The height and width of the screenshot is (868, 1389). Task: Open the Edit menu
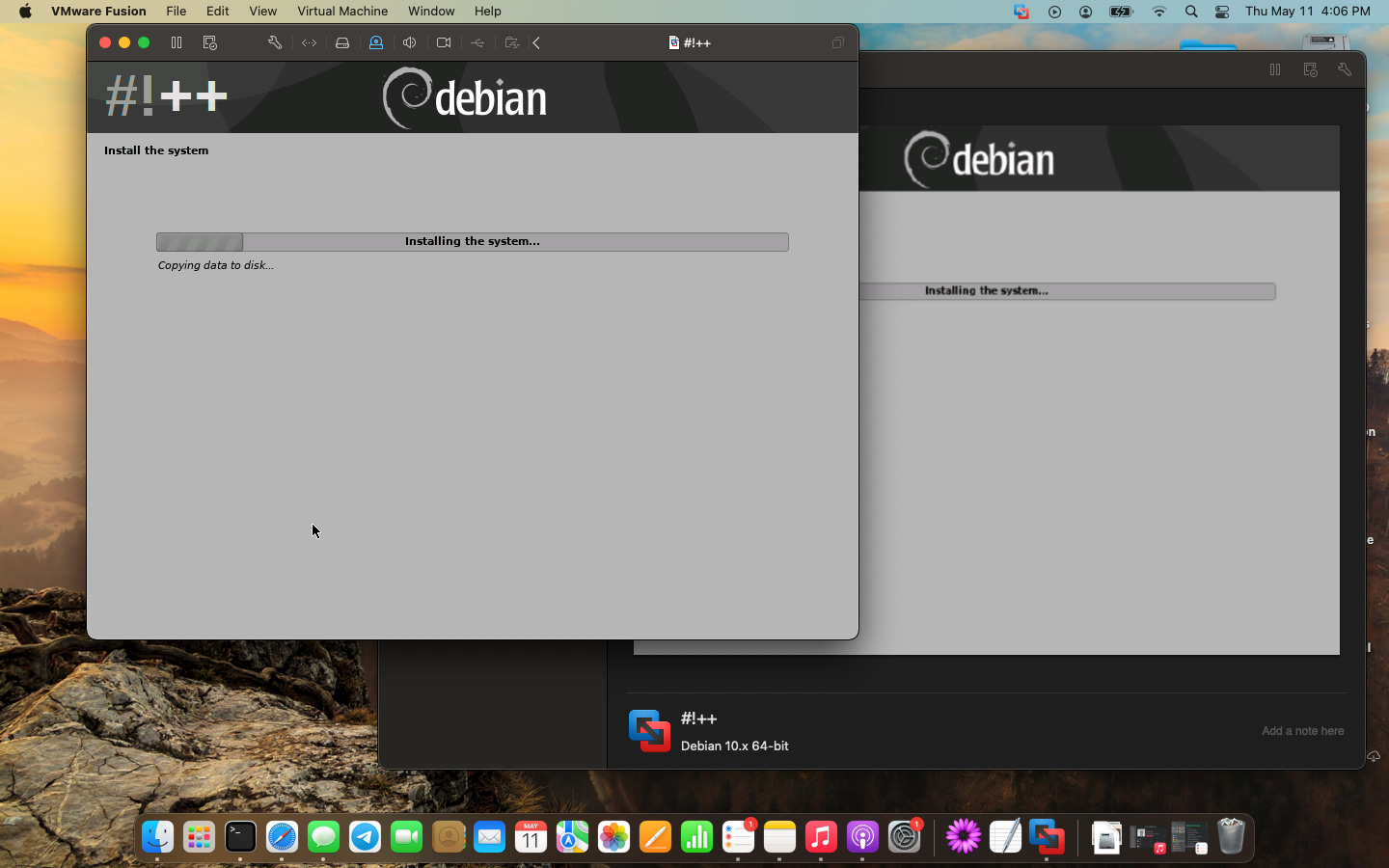(218, 12)
